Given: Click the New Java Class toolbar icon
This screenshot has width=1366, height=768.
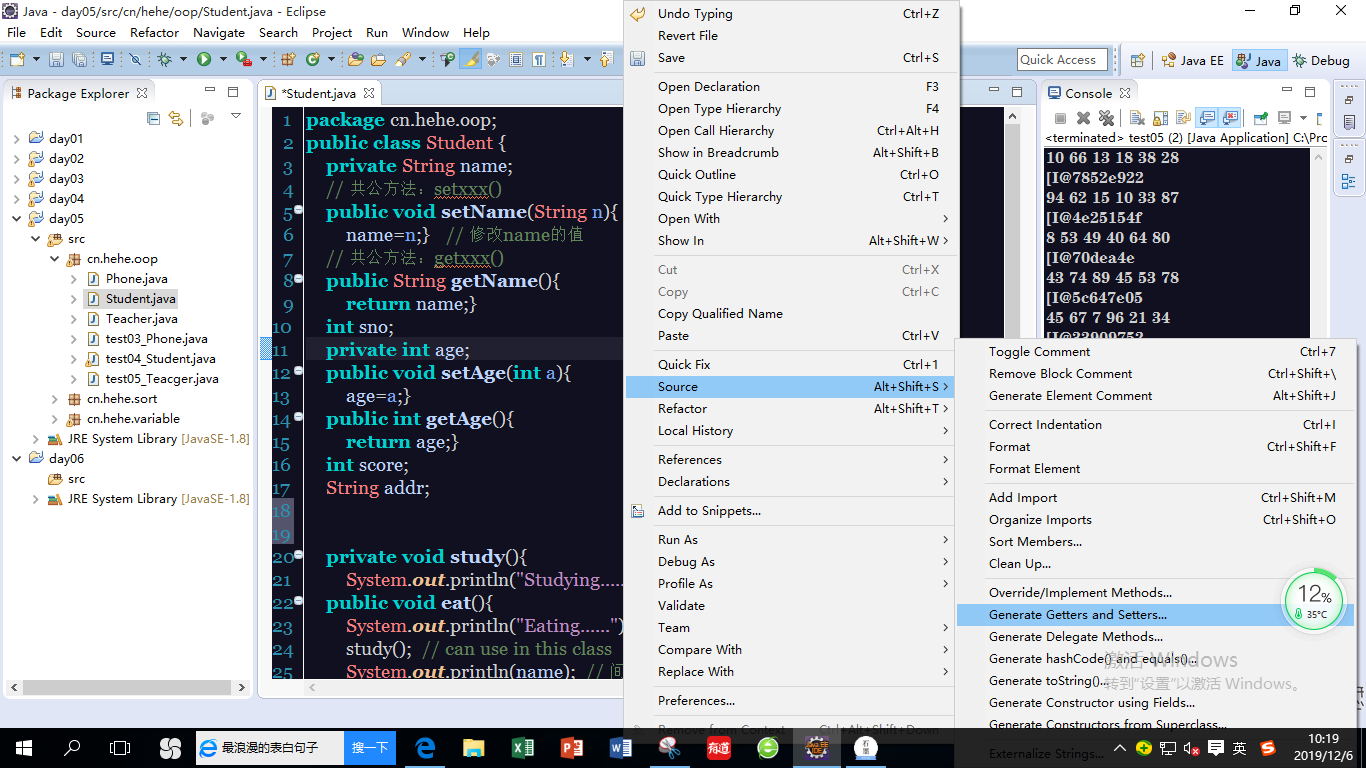Looking at the screenshot, I should tap(312, 60).
